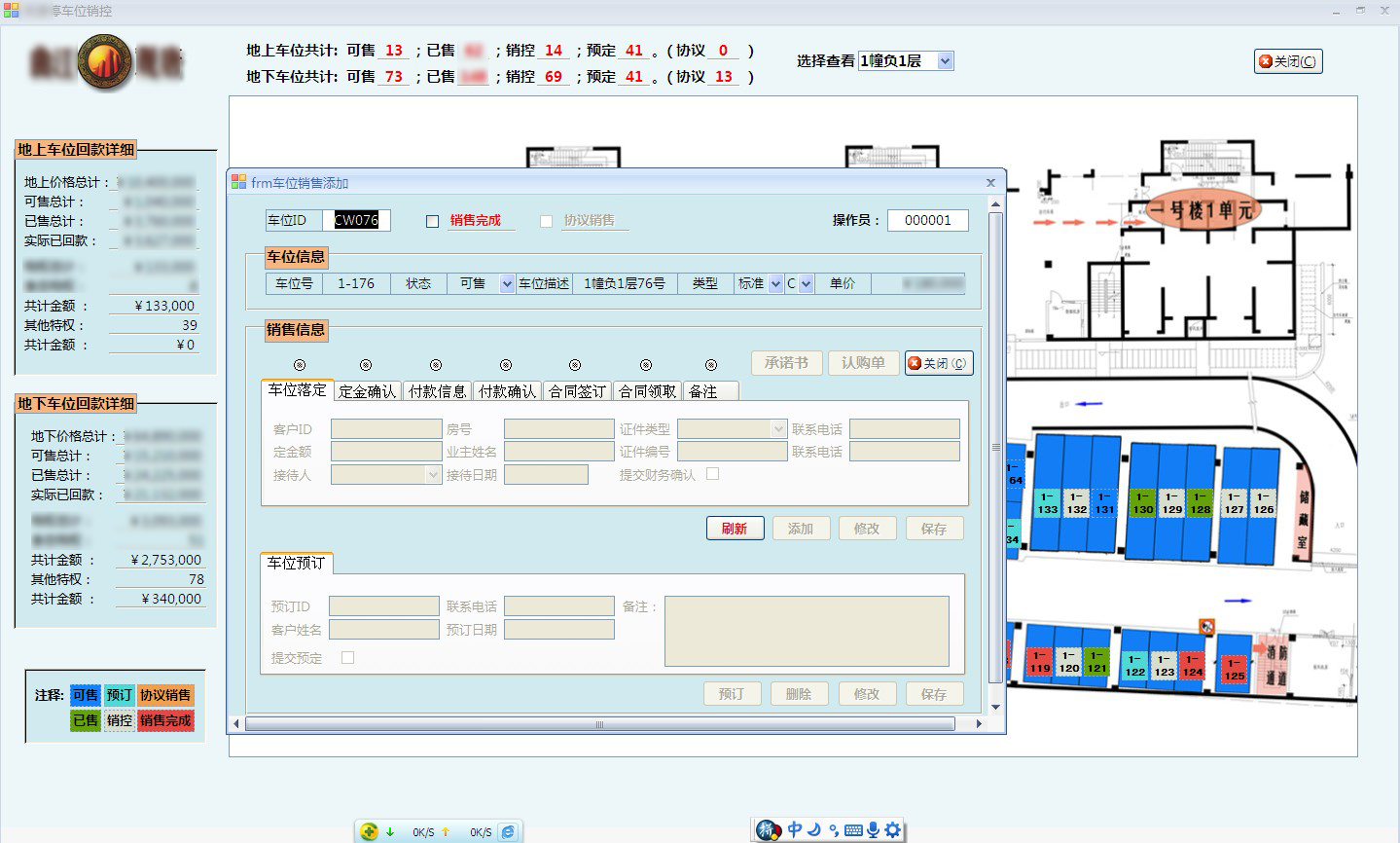The height and width of the screenshot is (843, 1400).
Task: Click the 预订 备注 text area
Action: tap(807, 631)
